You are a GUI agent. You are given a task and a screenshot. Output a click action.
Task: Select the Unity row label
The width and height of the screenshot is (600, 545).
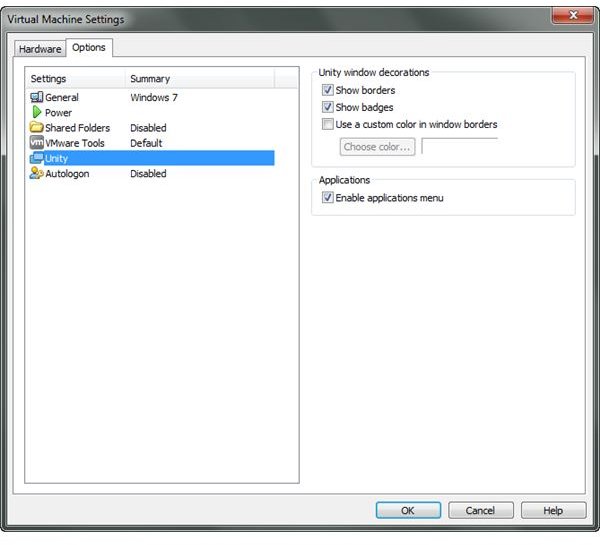click(x=56, y=158)
